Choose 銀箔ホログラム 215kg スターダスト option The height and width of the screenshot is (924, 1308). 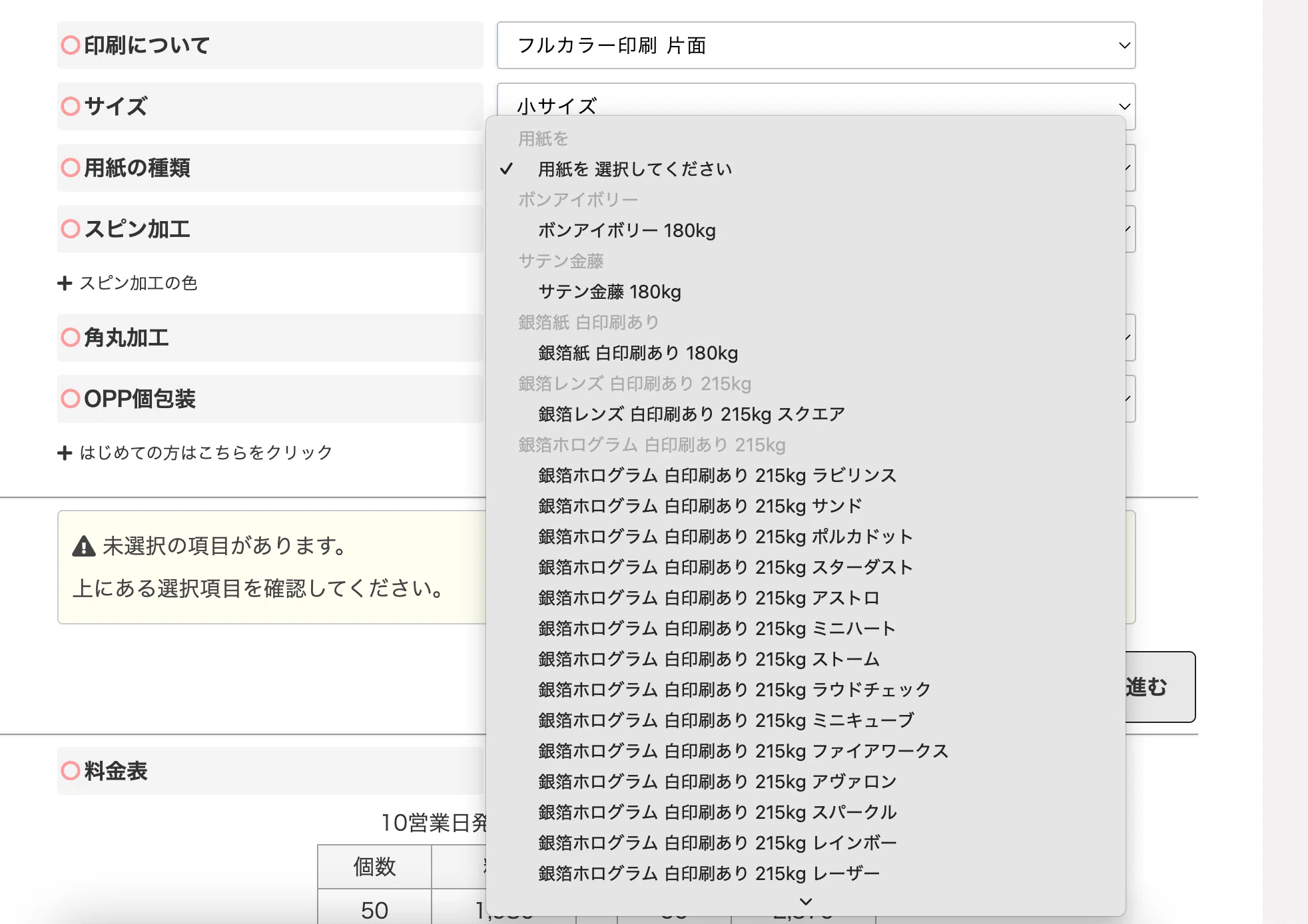coord(806,567)
